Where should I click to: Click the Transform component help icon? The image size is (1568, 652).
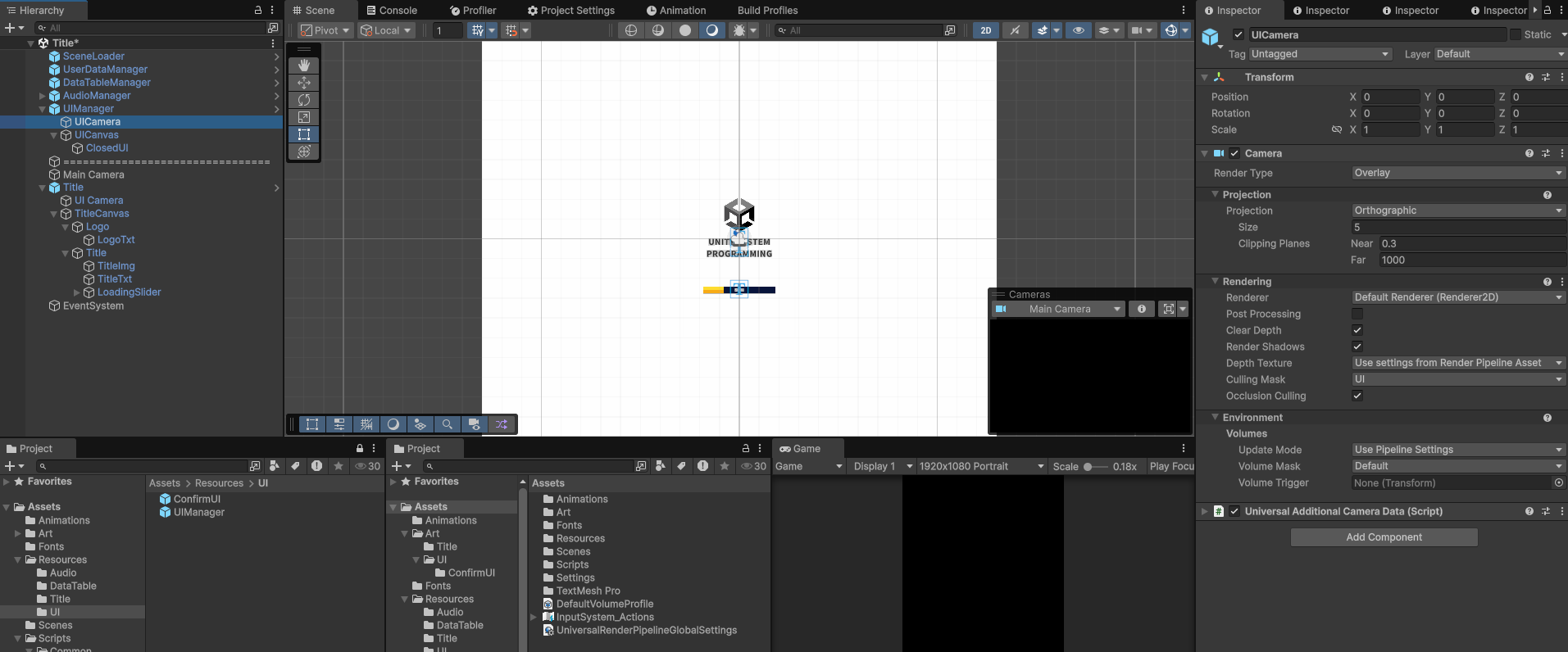[x=1529, y=77]
